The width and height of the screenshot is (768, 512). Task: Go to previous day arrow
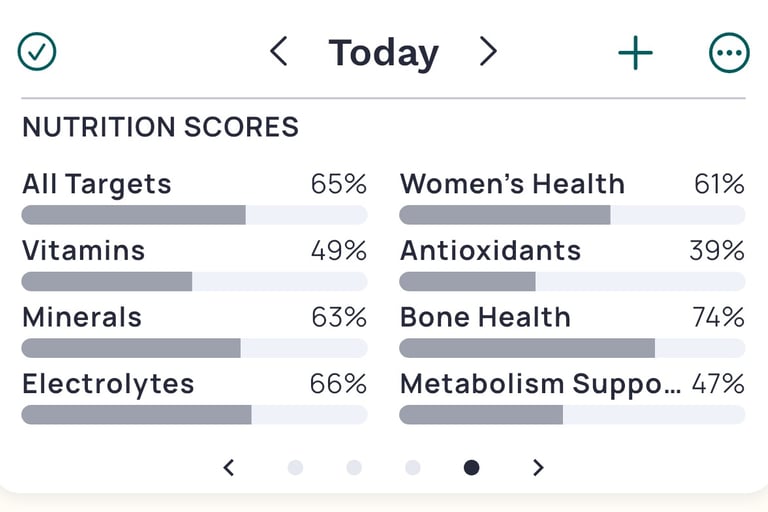pyautogui.click(x=279, y=52)
